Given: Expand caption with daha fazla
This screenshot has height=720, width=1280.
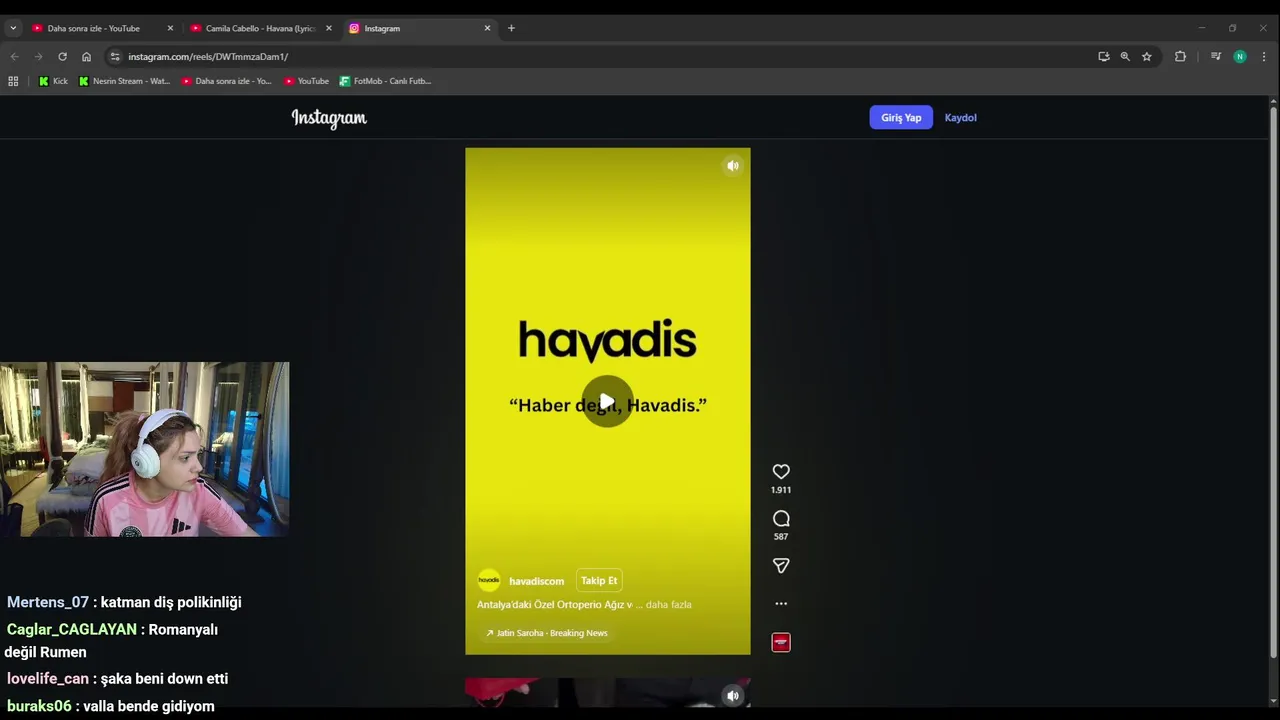Looking at the screenshot, I should (x=669, y=604).
